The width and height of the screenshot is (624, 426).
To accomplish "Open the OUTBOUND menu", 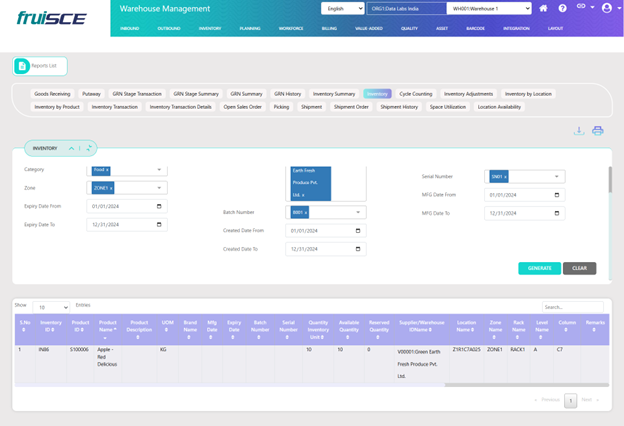I will [169, 29].
